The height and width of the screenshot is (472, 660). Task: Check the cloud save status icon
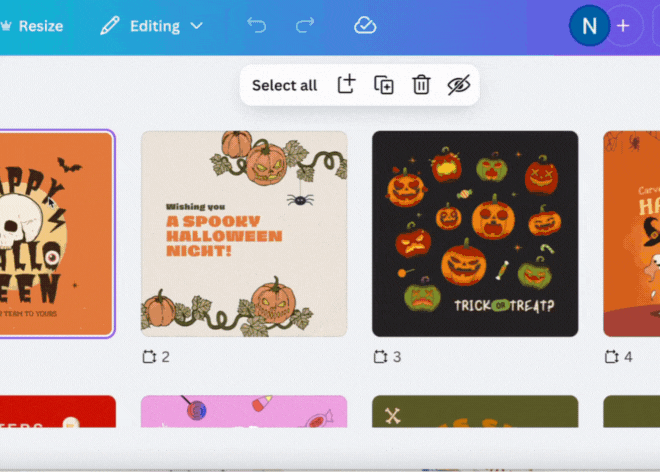(x=365, y=26)
